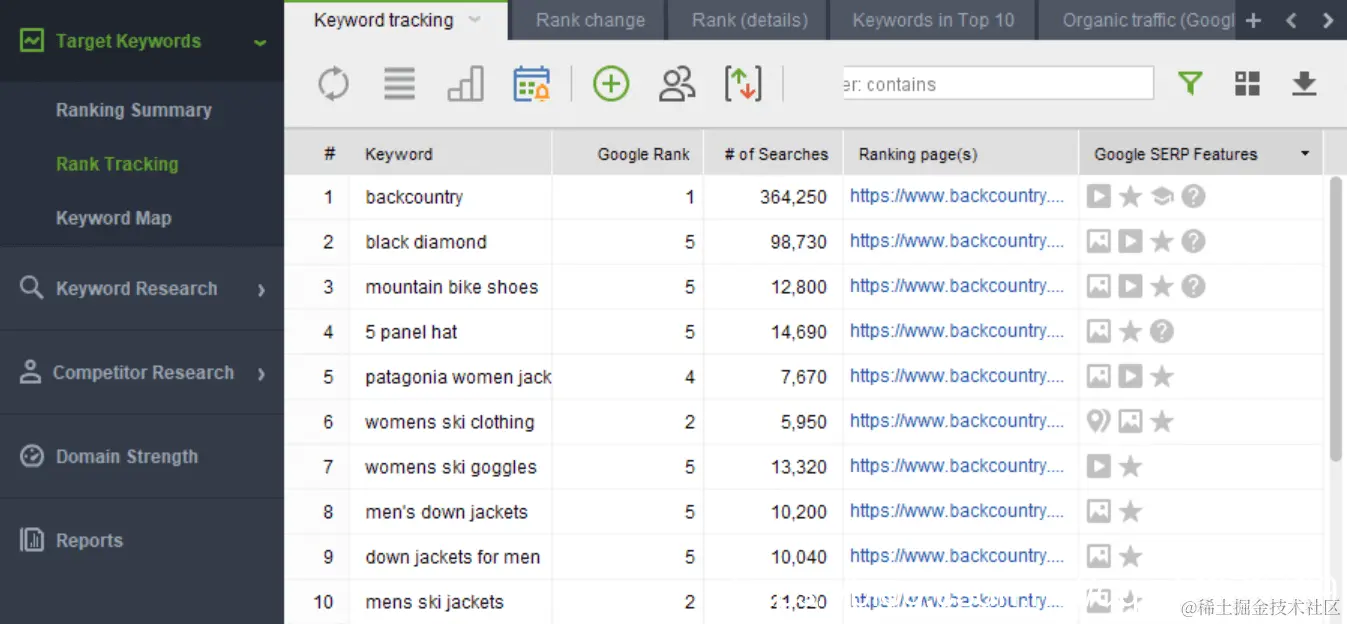Viewport: 1347px width, 624px height.
Task: Click the image icon in men's down jackets row
Action: 1099,511
